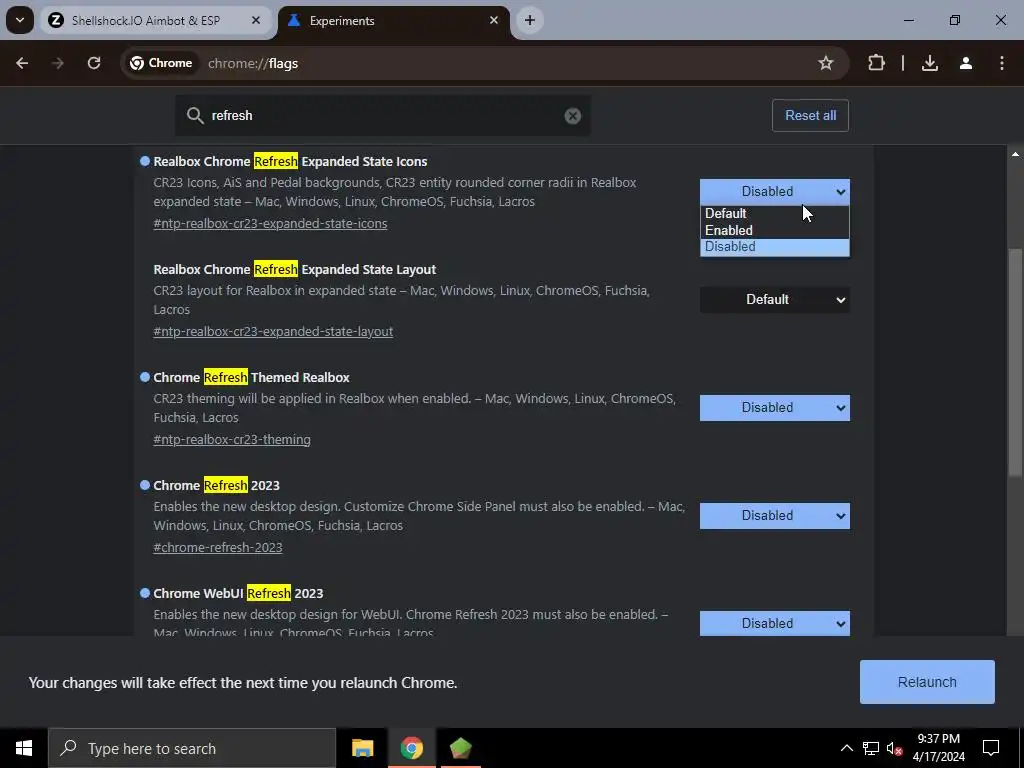
Task: Clear the flags search text
Action: 573,116
